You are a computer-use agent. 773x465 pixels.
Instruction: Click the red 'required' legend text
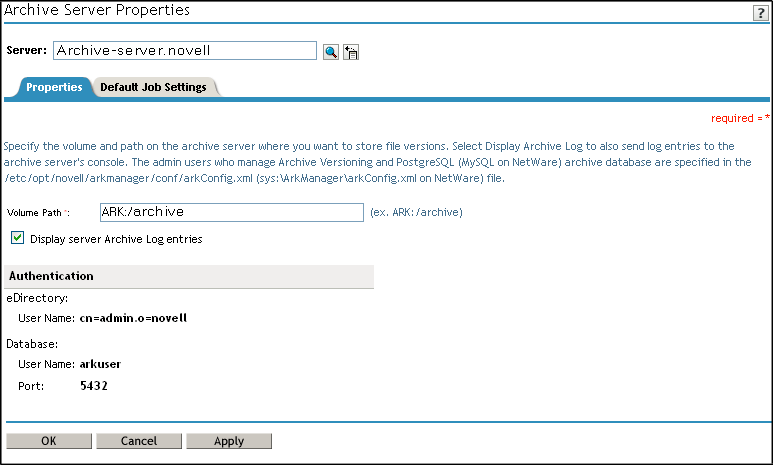[735, 118]
